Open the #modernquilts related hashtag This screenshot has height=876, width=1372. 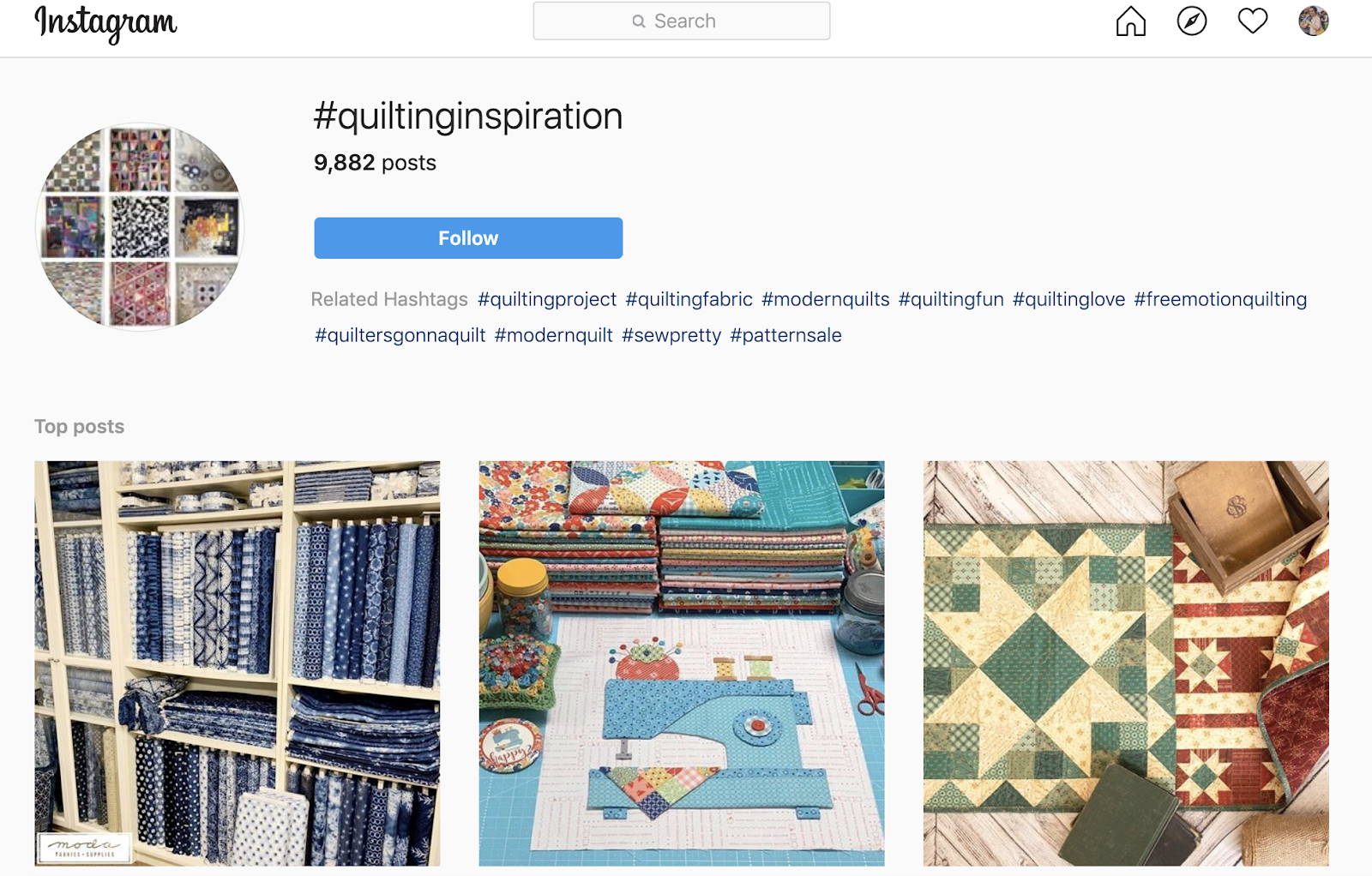tap(826, 299)
